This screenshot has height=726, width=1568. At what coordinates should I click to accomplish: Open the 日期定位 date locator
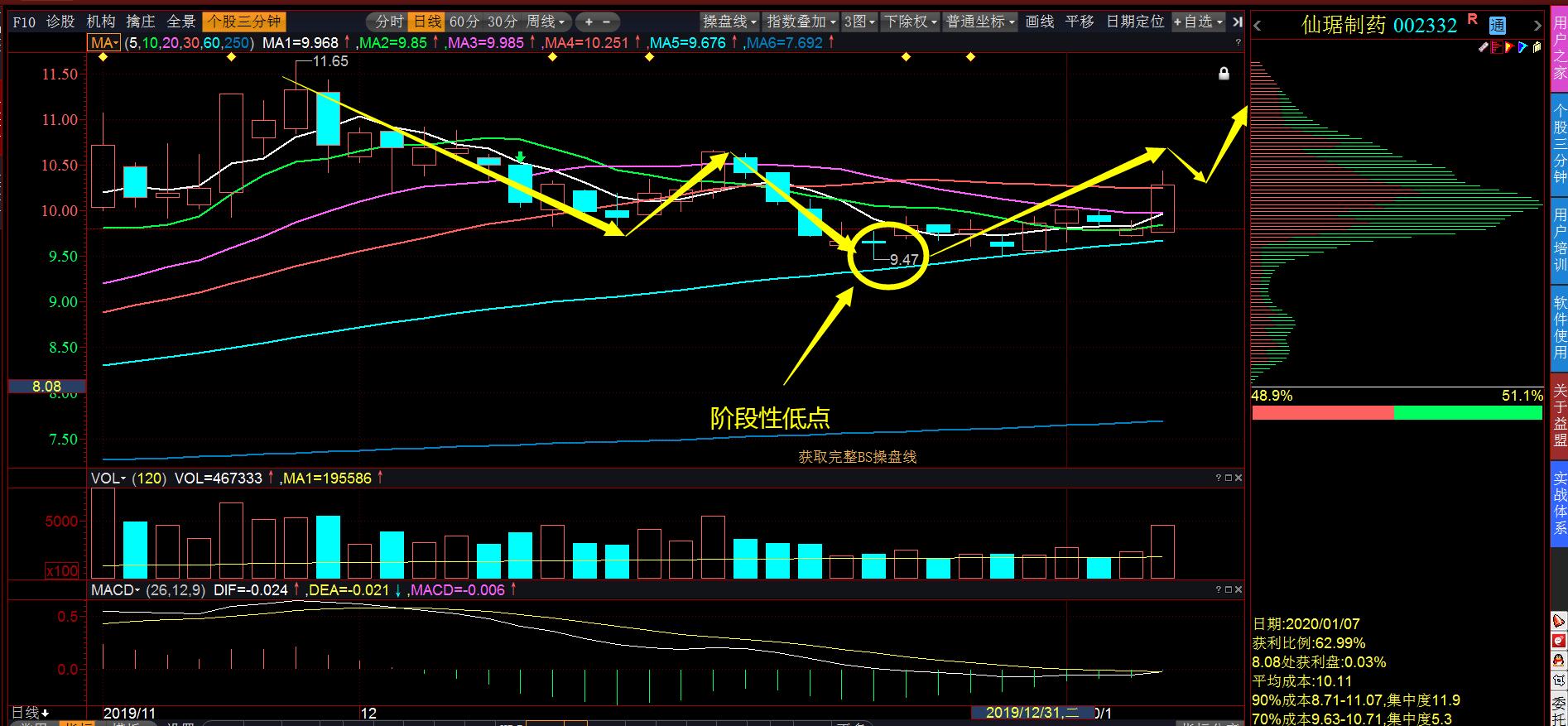[x=1135, y=22]
